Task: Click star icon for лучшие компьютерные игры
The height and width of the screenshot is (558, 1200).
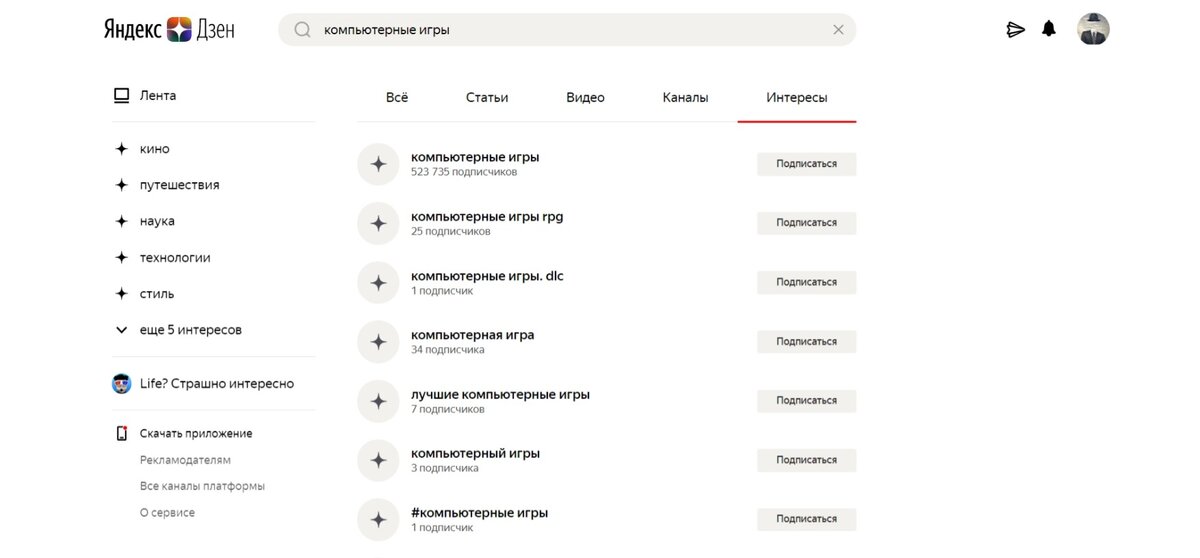Action: 378,401
